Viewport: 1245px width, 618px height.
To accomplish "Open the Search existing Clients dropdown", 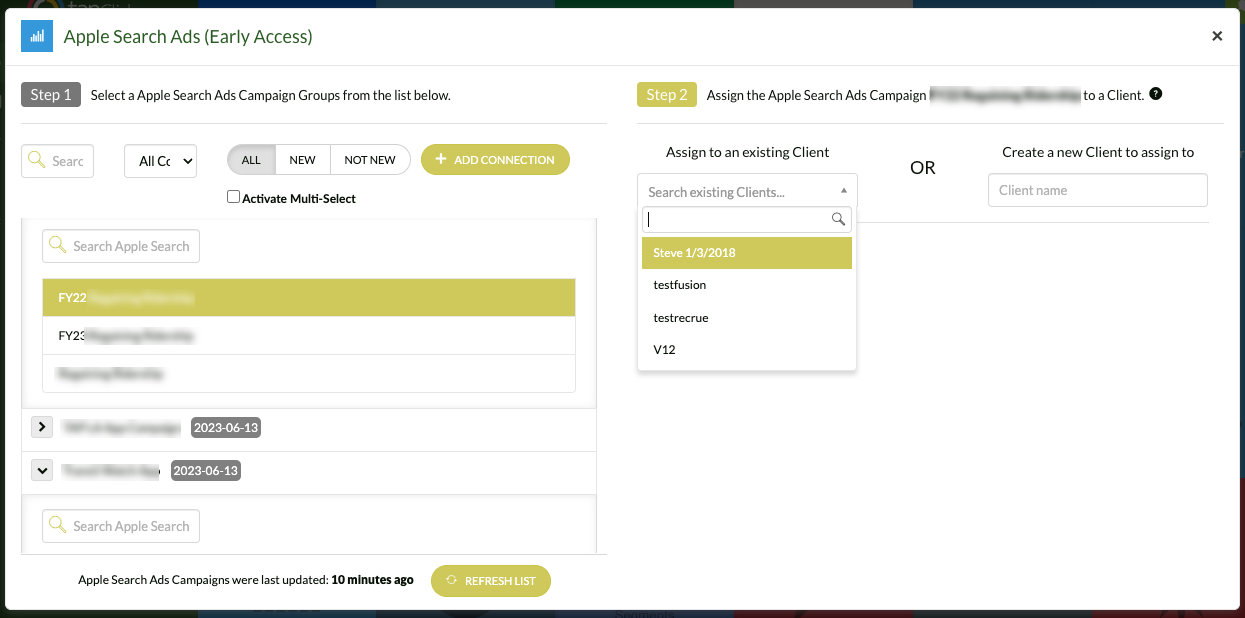I will coord(747,191).
